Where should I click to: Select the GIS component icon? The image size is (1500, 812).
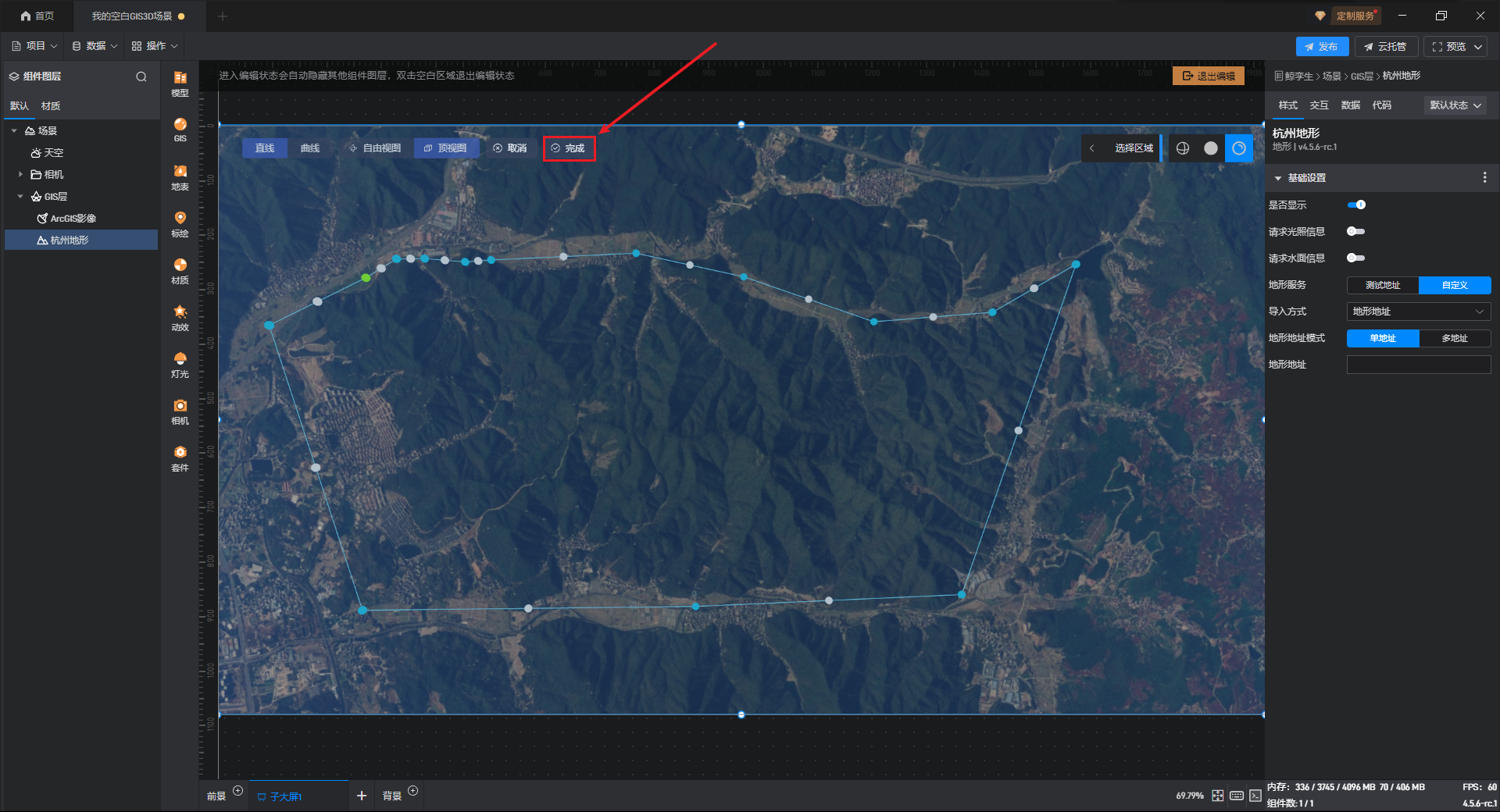[180, 130]
